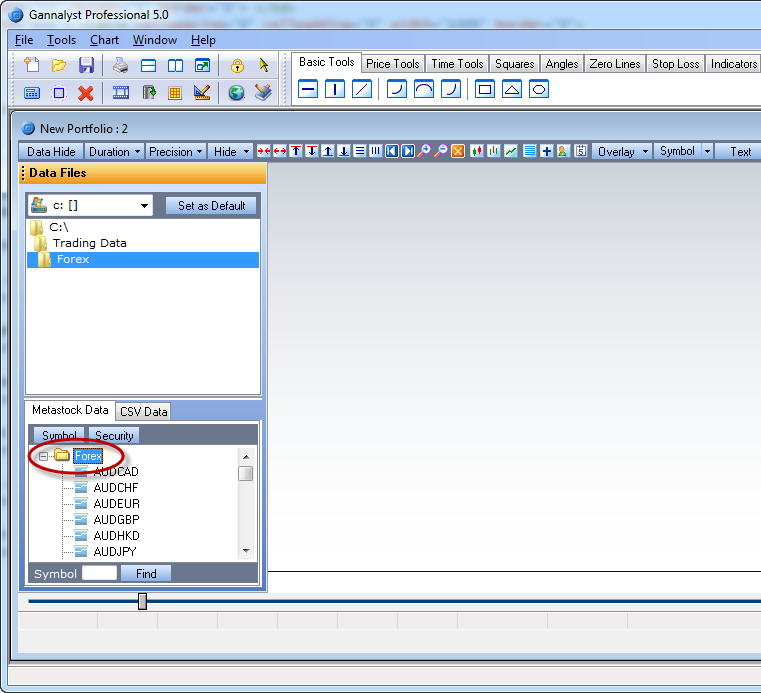Click the yellow grid square icon
This screenshot has height=693, width=761.
[x=175, y=93]
